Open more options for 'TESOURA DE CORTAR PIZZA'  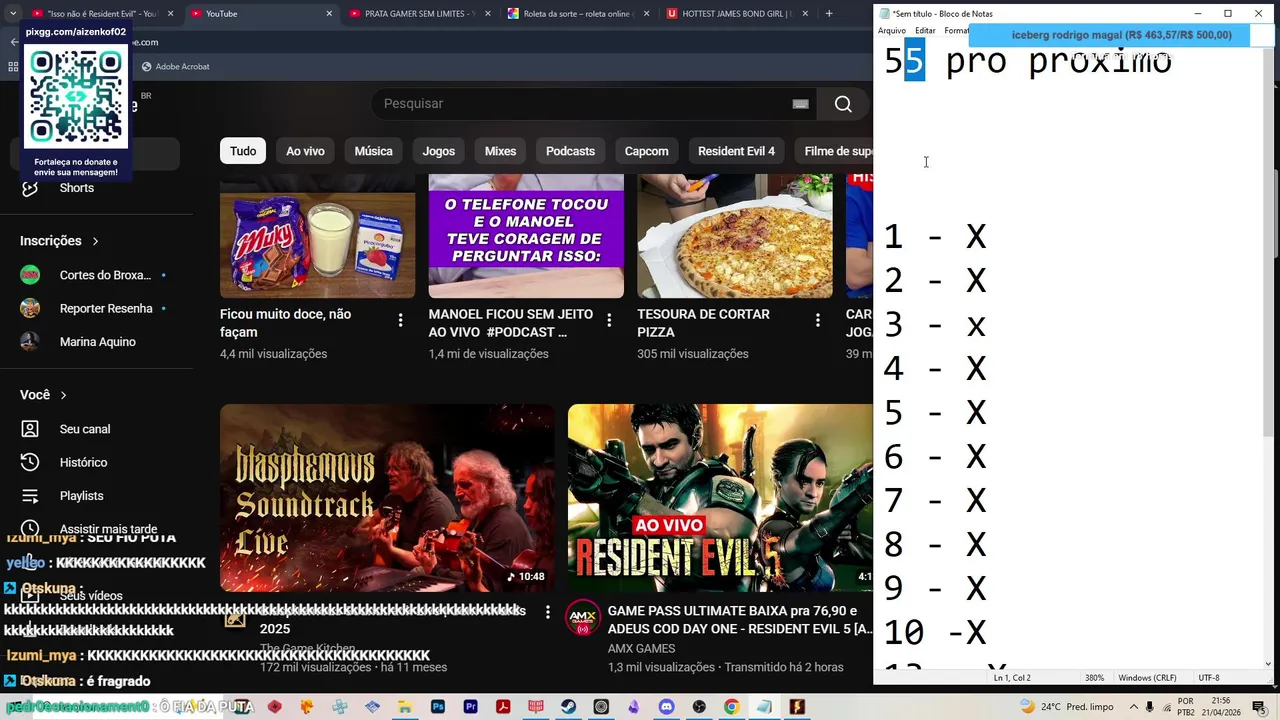pos(817,321)
